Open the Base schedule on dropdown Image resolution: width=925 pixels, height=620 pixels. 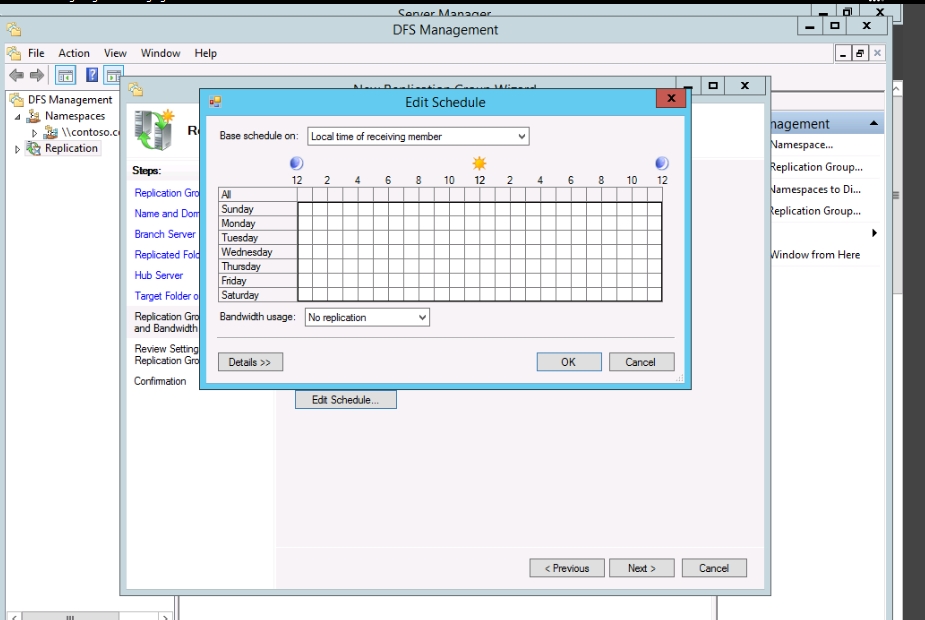pos(418,136)
